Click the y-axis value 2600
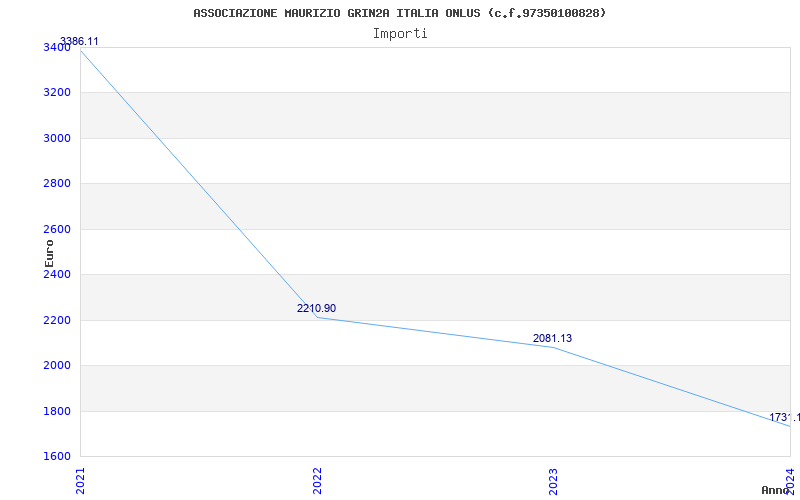Screen dimensions: 800x500 coord(58,229)
